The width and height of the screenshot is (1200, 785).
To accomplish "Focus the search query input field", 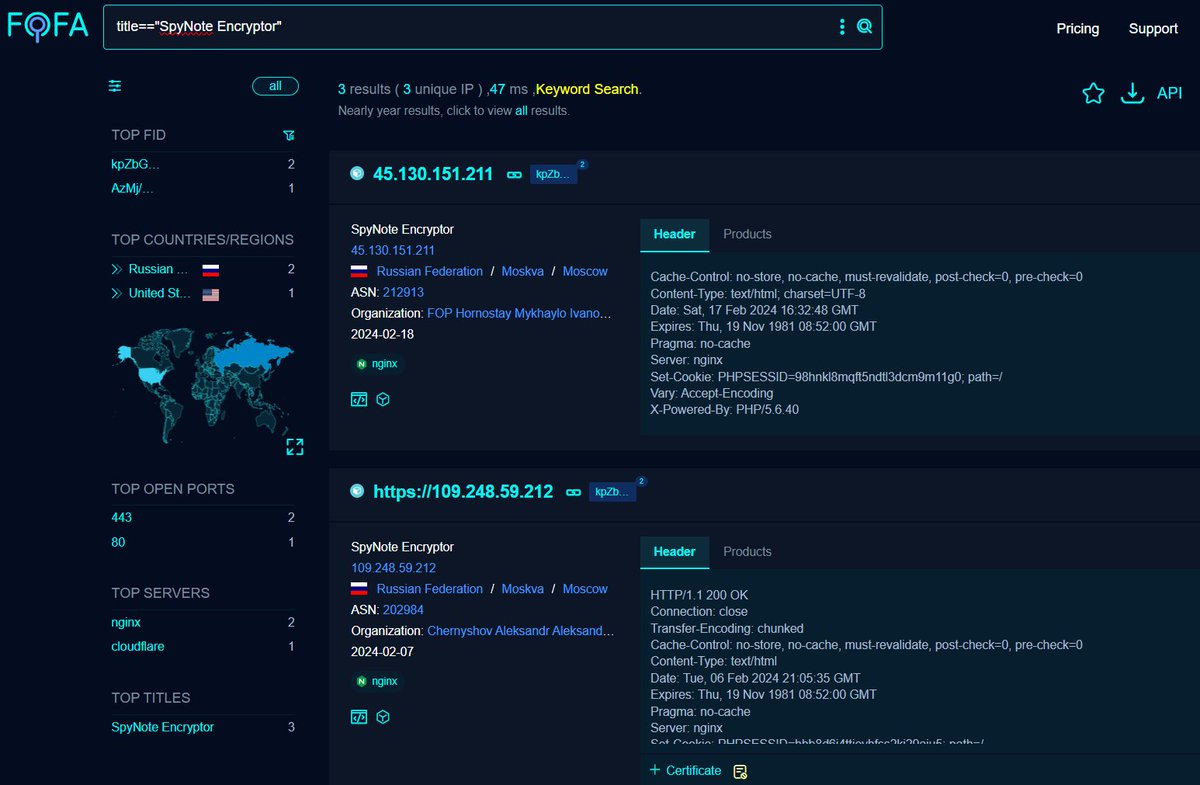I will 470,26.
